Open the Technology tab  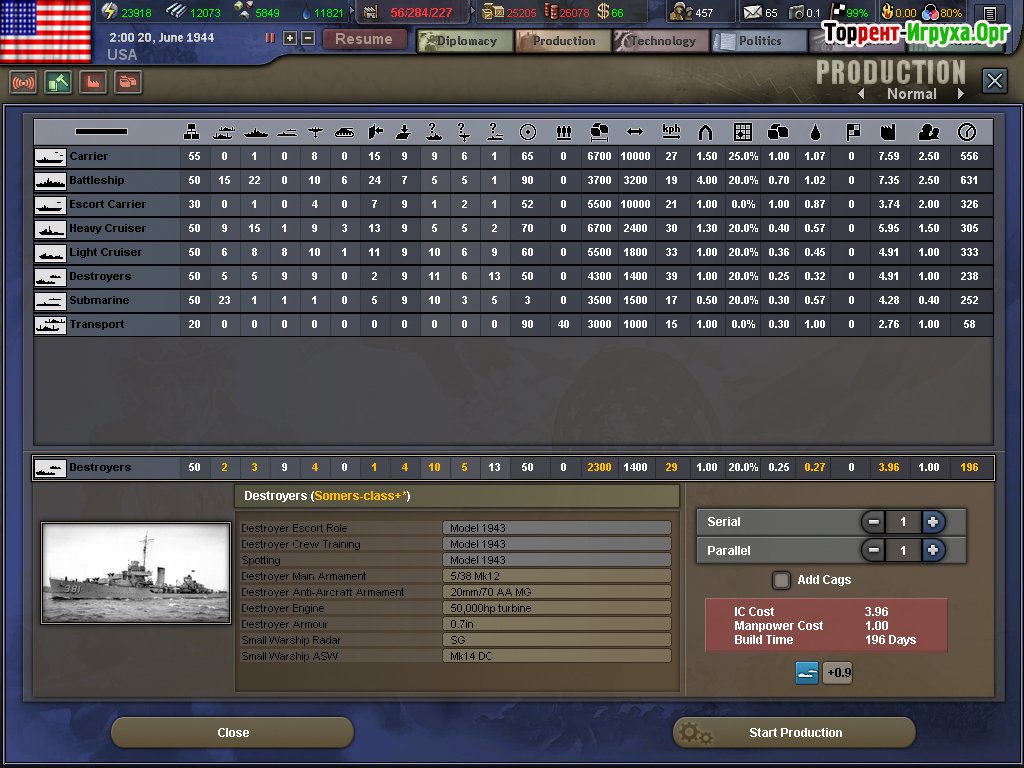(x=661, y=41)
